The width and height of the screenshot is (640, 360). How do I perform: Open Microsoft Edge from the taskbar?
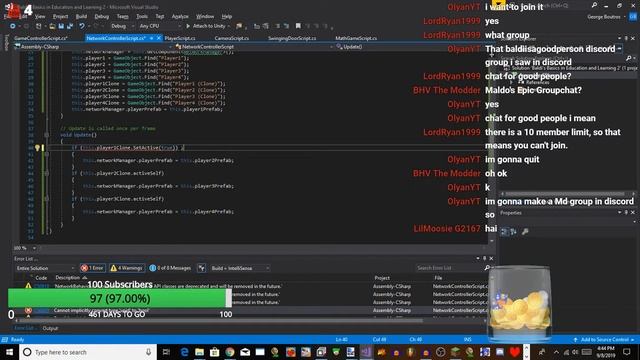point(184,352)
